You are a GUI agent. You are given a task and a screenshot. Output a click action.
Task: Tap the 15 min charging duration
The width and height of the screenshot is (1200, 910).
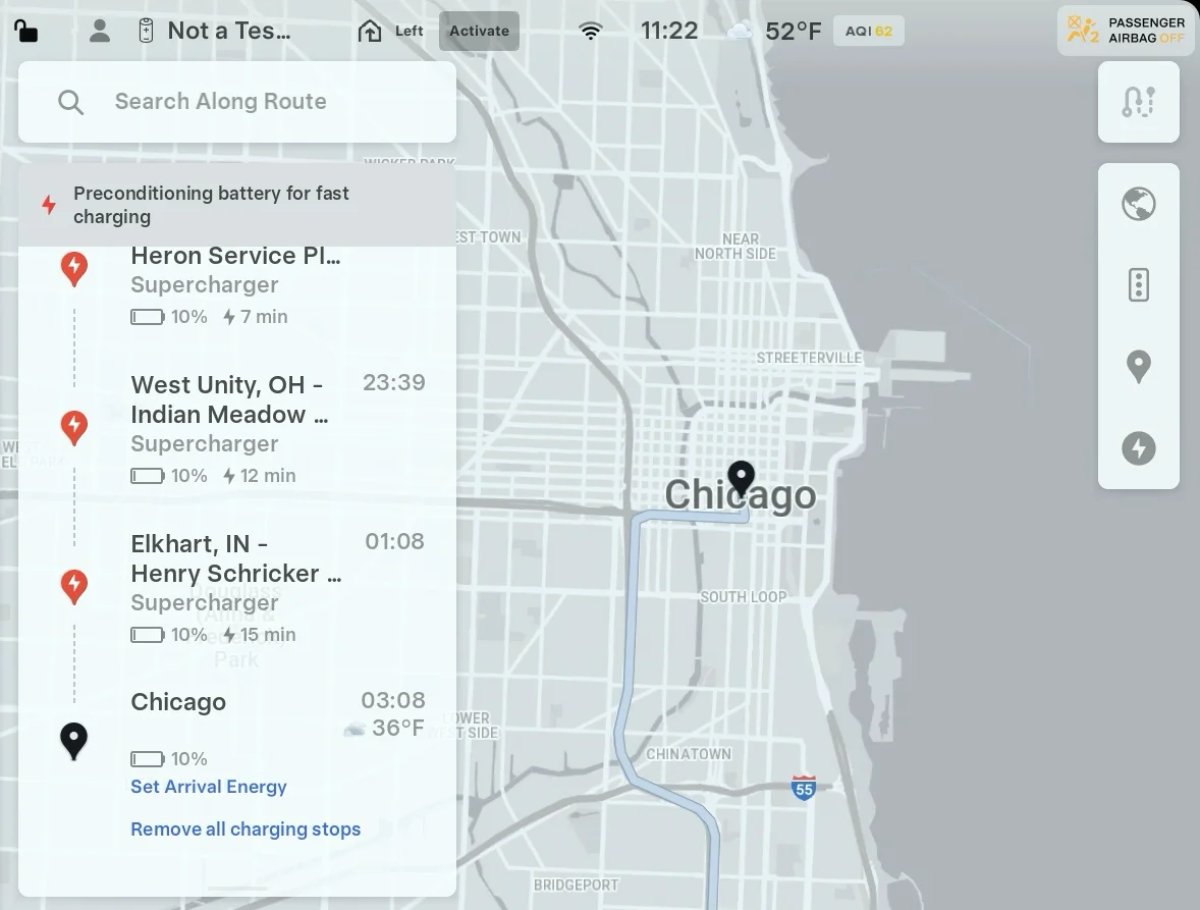tap(259, 635)
